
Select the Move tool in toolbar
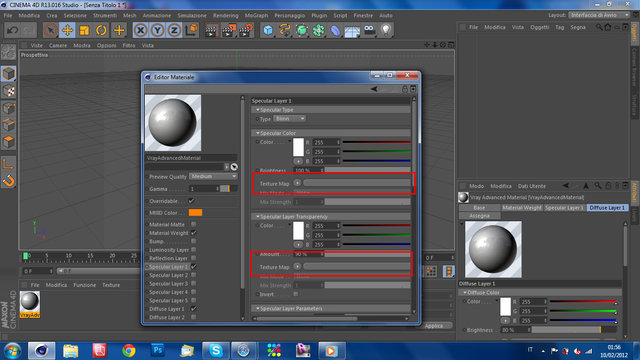click(x=67, y=30)
